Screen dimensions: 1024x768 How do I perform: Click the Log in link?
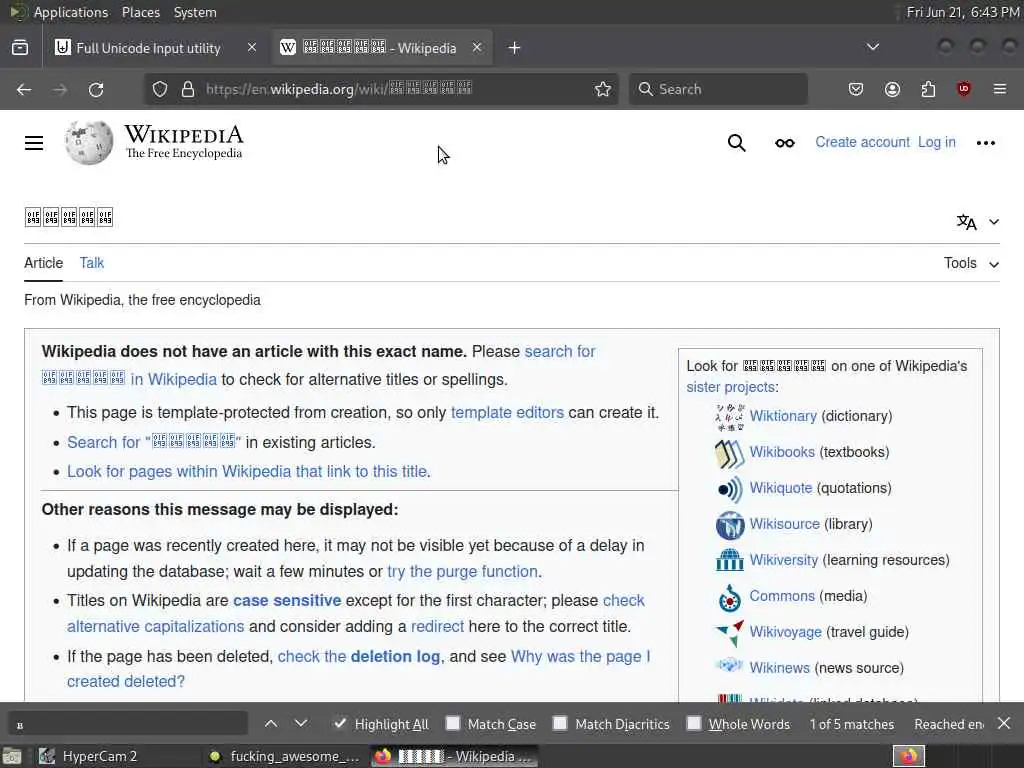936,142
